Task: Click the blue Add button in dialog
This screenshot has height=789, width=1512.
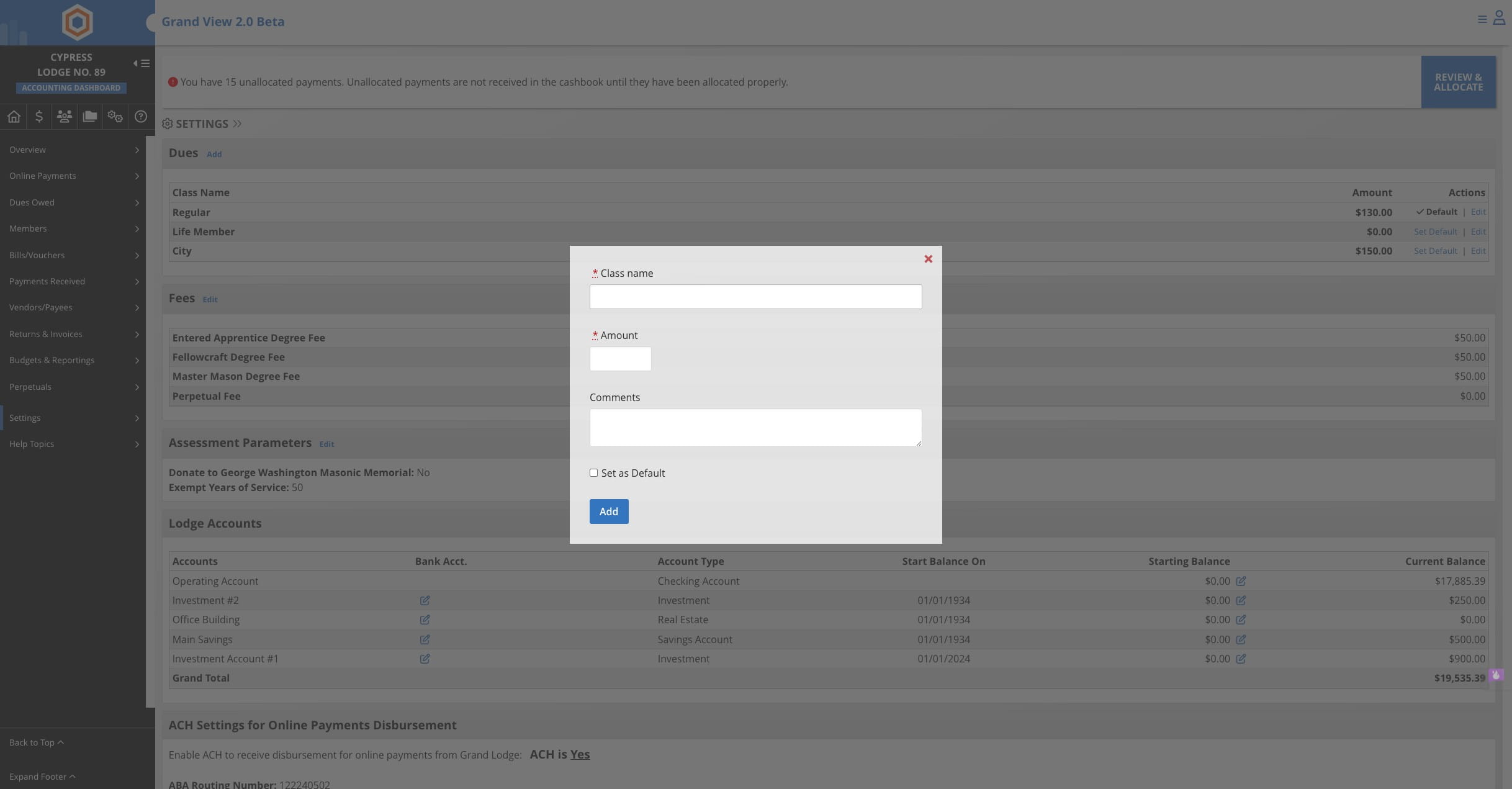Action: pos(608,512)
